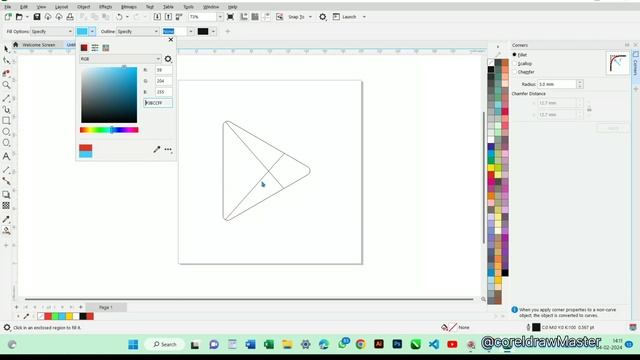Select the Polygon tool
This screenshot has width=640, height=360.
6,143
